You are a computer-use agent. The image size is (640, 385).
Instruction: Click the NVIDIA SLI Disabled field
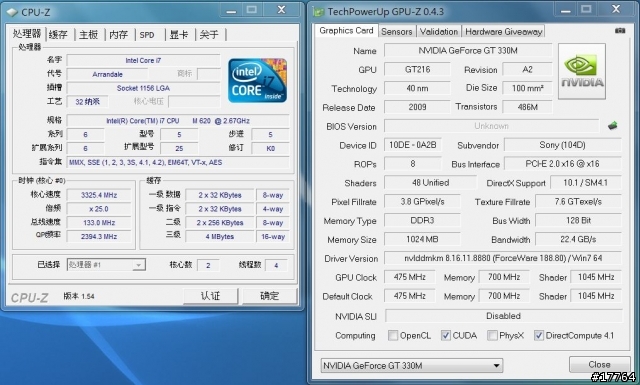click(504, 316)
